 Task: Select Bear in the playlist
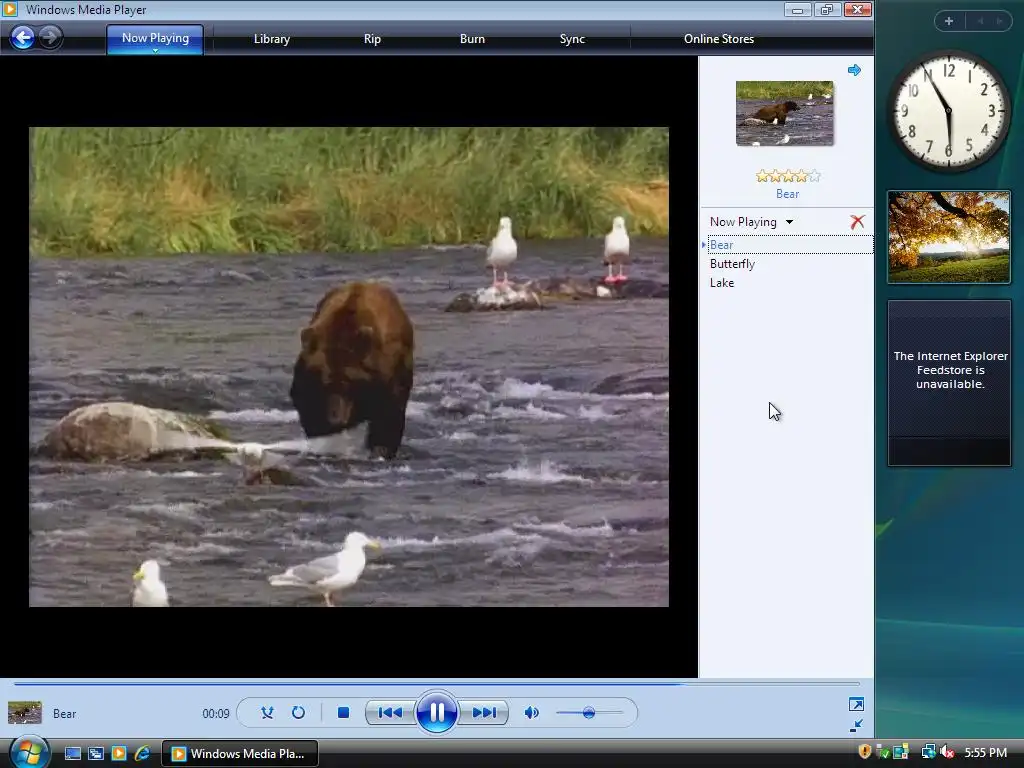(790, 245)
